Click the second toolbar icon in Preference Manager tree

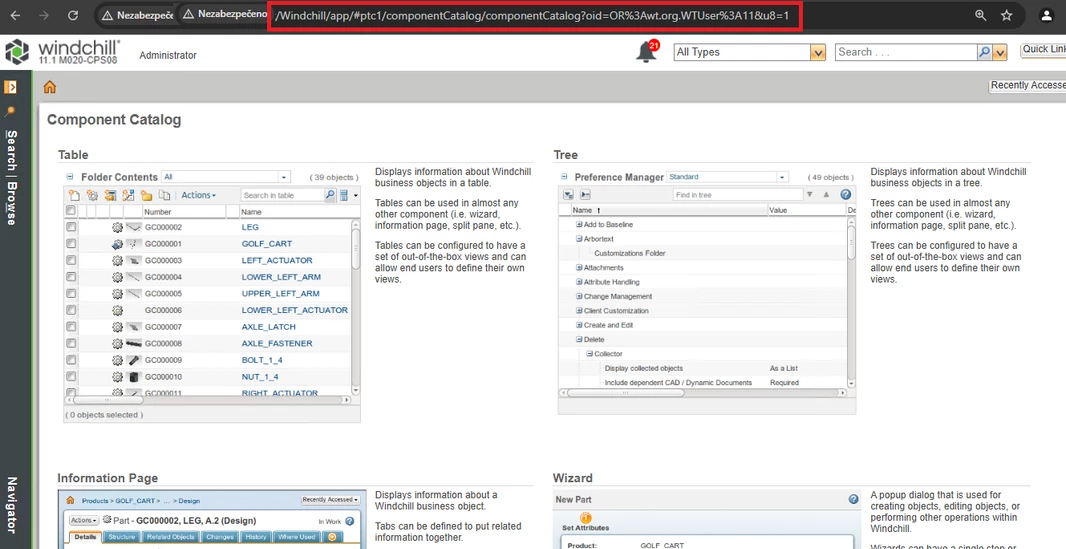[585, 195]
